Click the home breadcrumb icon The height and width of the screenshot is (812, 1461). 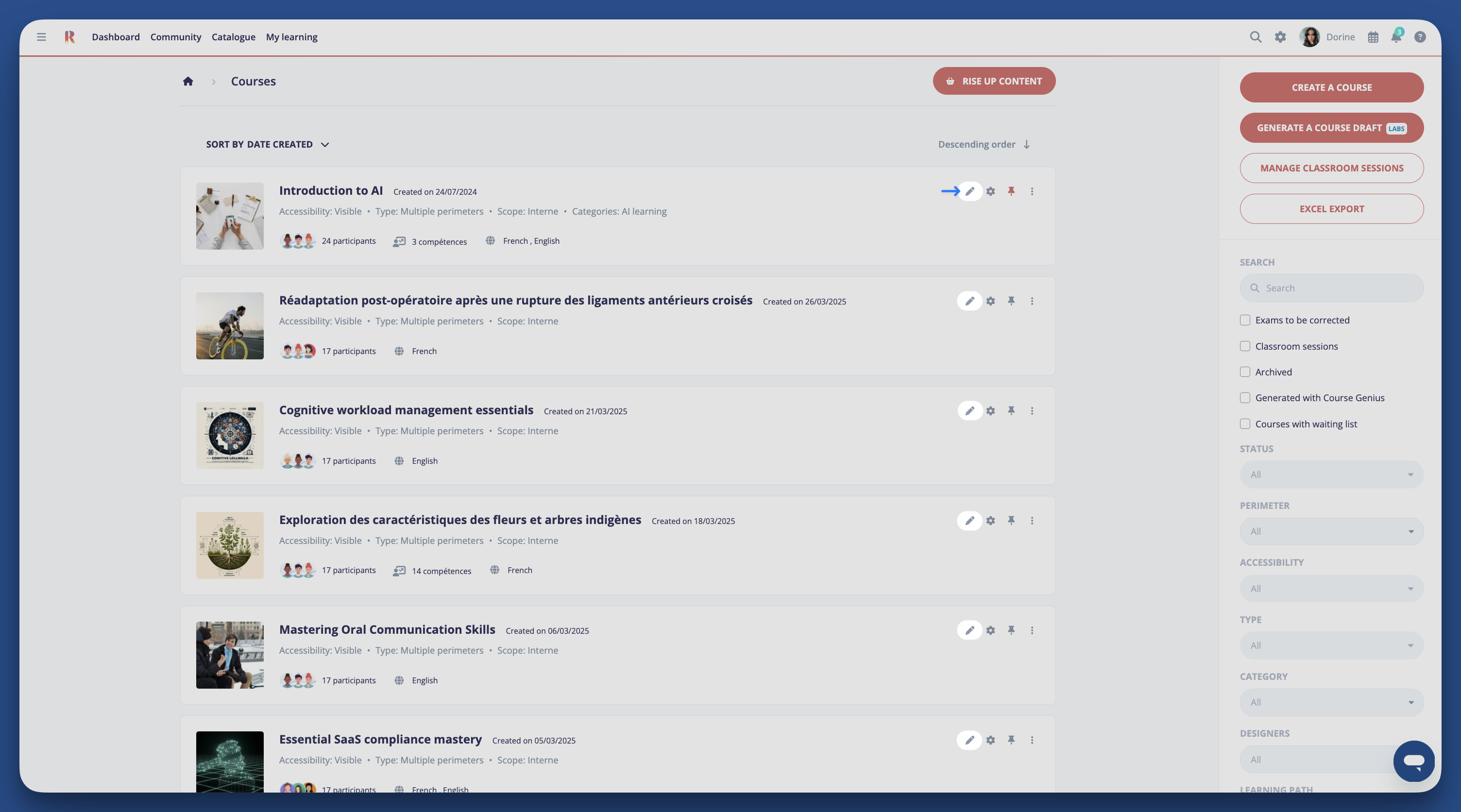(188, 81)
